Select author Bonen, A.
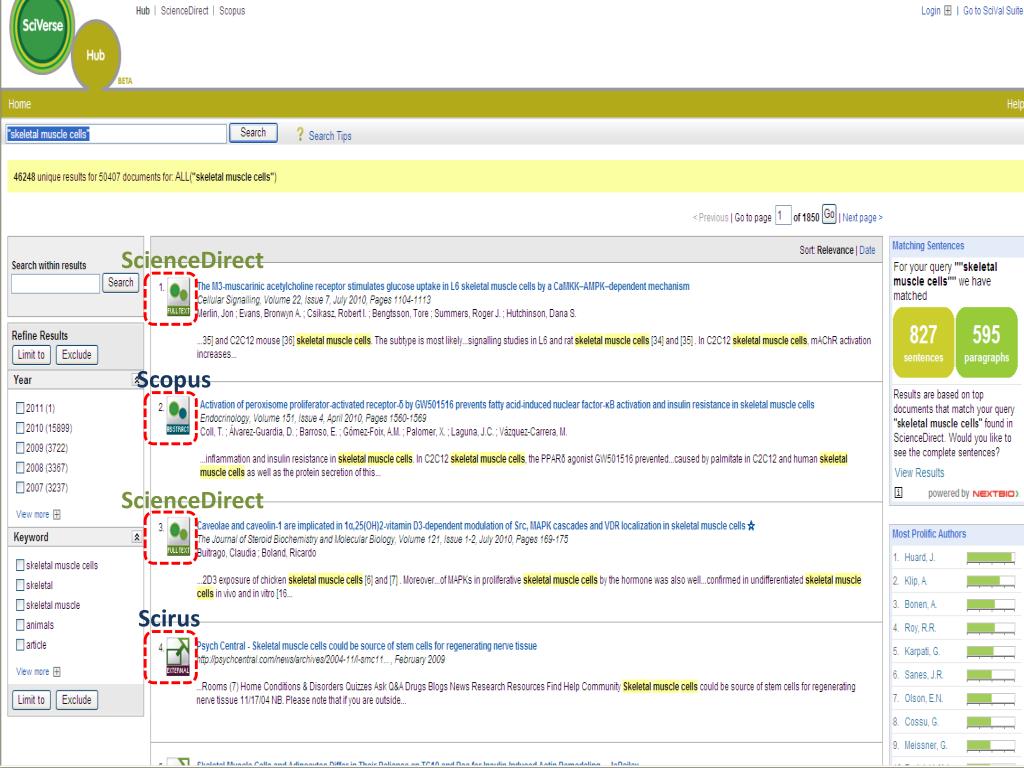Image resolution: width=1024 pixels, height=768 pixels. click(x=921, y=604)
